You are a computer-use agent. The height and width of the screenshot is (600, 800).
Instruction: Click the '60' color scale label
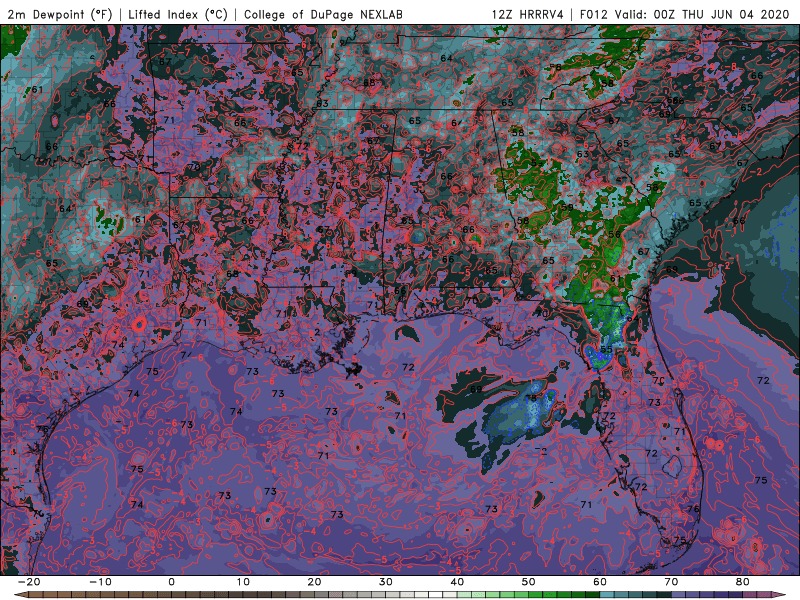(600, 582)
